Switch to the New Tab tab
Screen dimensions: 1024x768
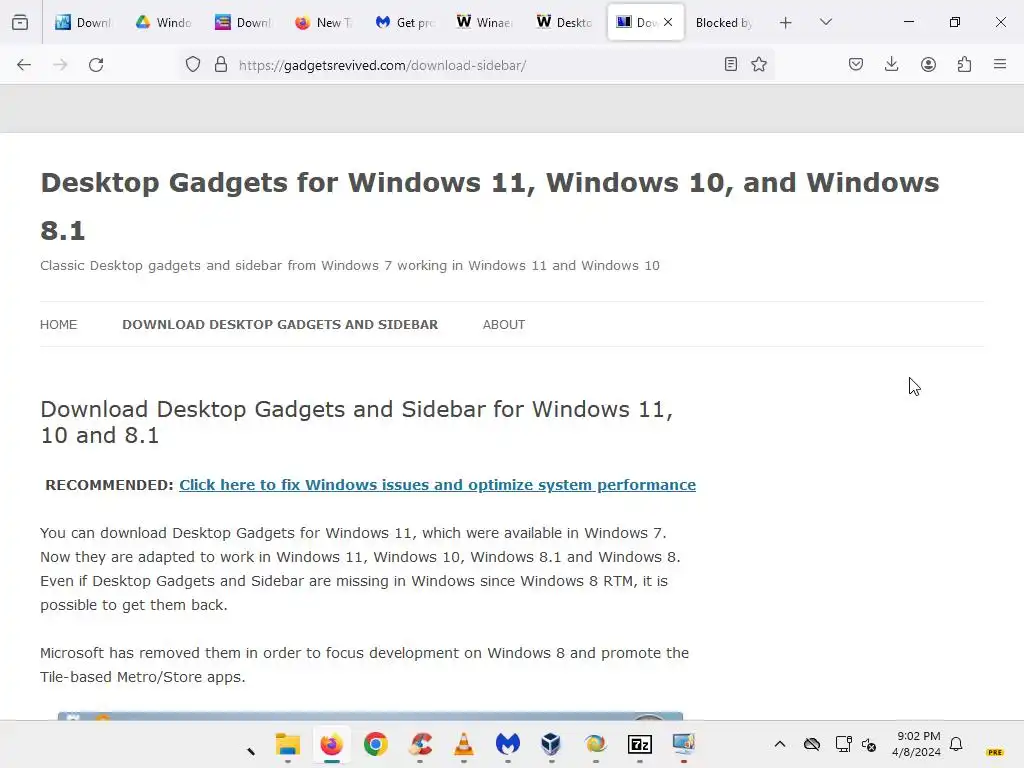click(323, 22)
